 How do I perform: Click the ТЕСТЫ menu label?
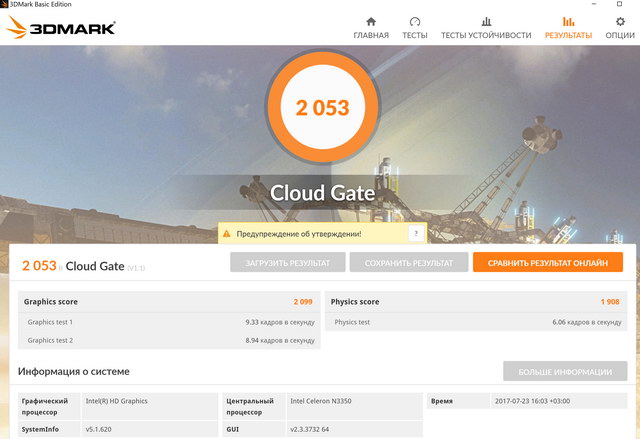point(415,35)
